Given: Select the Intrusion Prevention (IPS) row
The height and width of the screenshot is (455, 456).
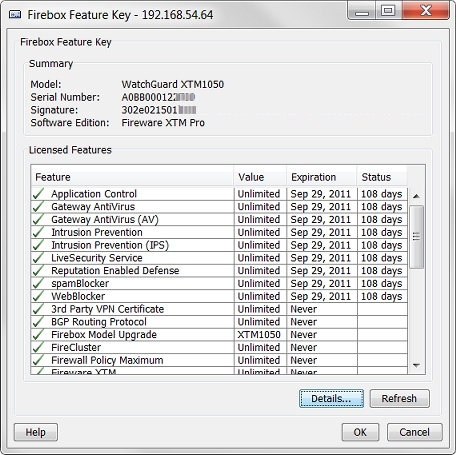Looking at the screenshot, I should click(219, 245).
